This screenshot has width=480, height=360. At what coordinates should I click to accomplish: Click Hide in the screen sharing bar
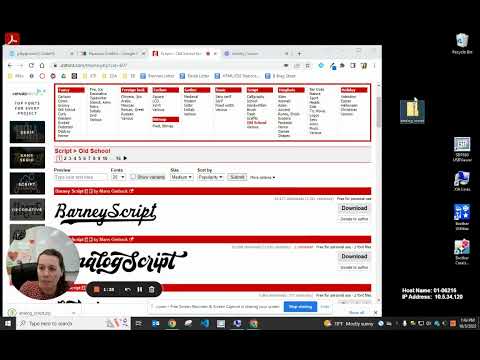click(325, 307)
